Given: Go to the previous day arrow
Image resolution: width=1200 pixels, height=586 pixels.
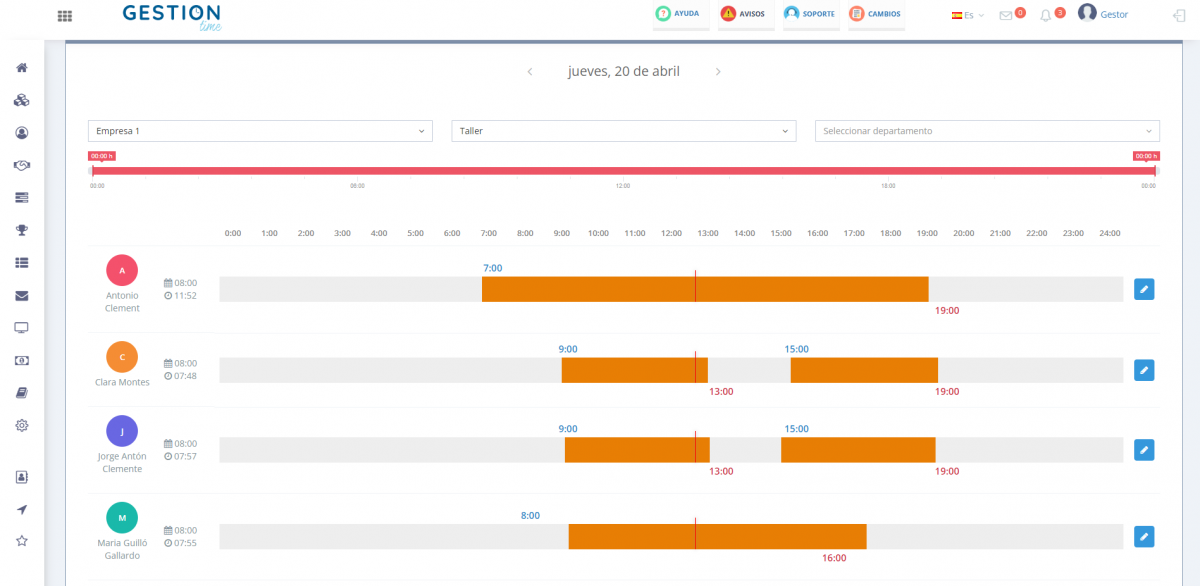Looking at the screenshot, I should click(530, 72).
